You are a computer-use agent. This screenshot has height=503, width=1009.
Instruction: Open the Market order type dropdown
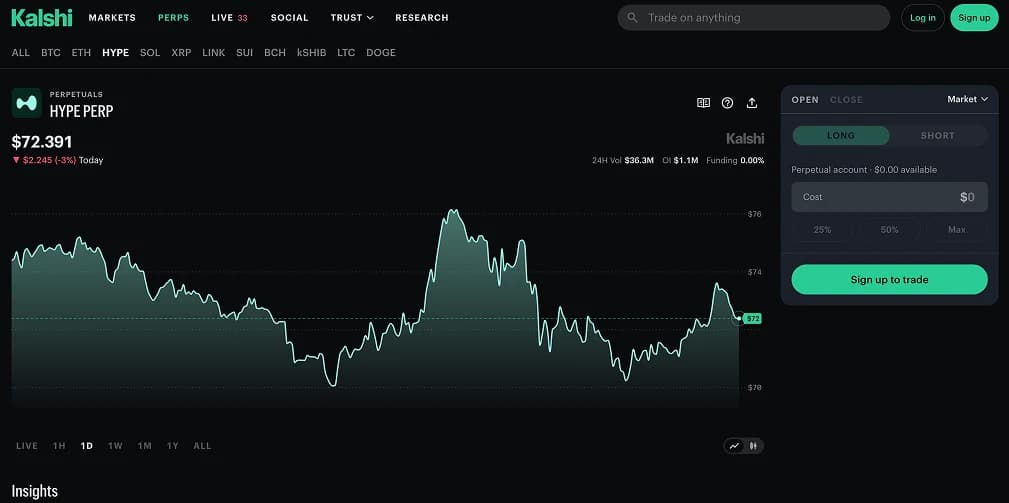pos(967,99)
